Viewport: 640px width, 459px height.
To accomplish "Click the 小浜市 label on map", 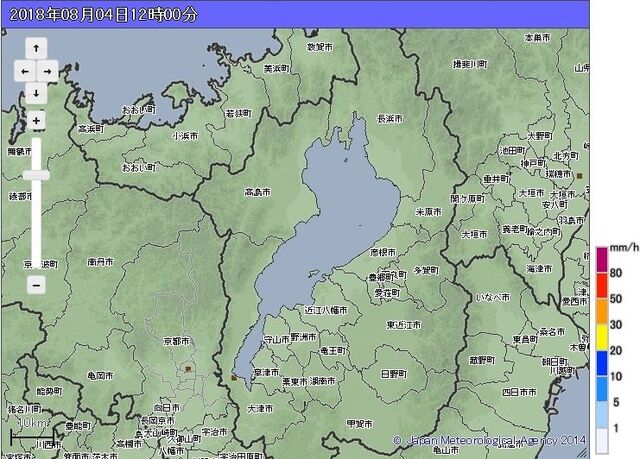I will [x=186, y=136].
